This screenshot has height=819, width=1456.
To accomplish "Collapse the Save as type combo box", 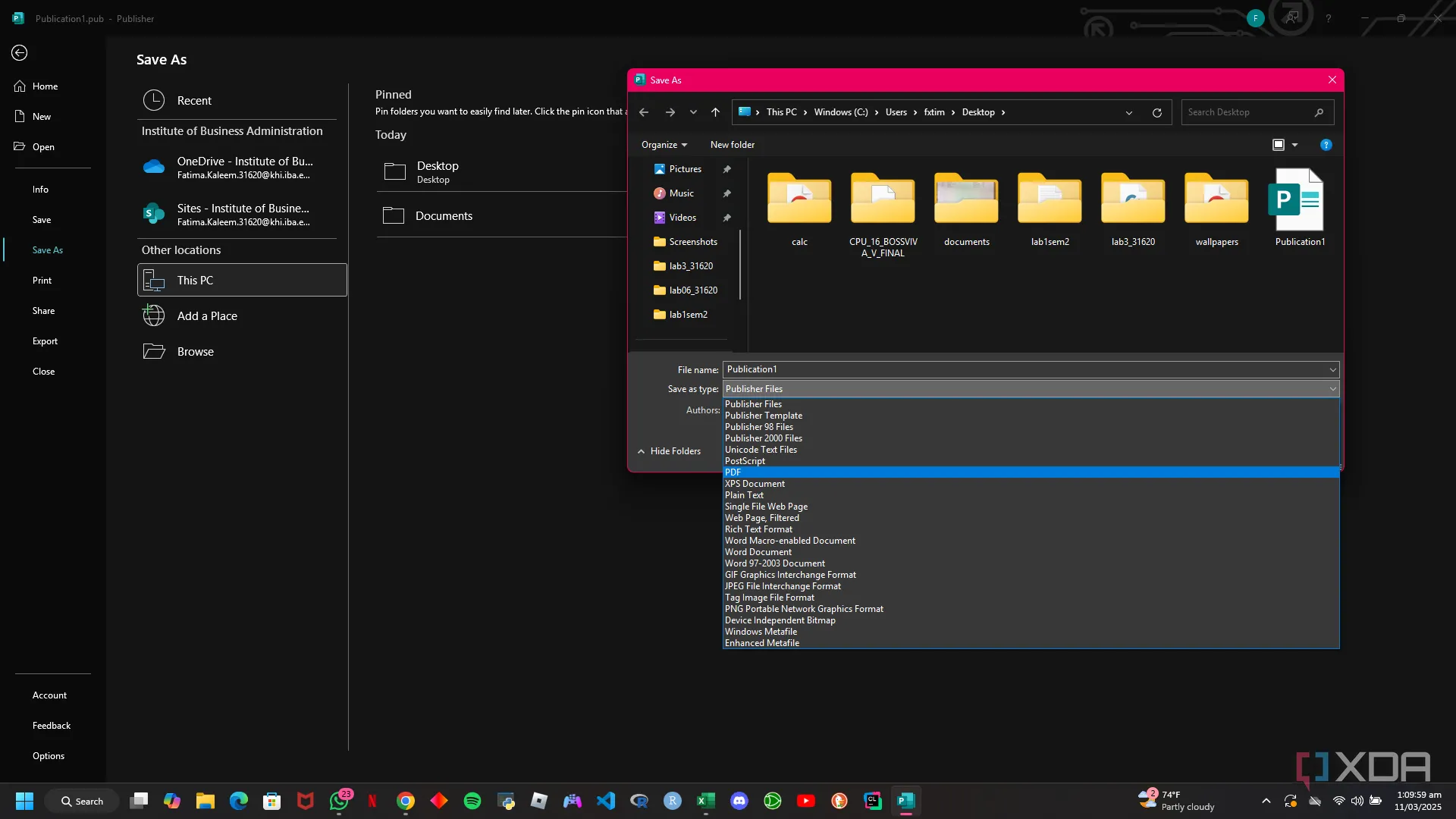I will coord(1332,388).
